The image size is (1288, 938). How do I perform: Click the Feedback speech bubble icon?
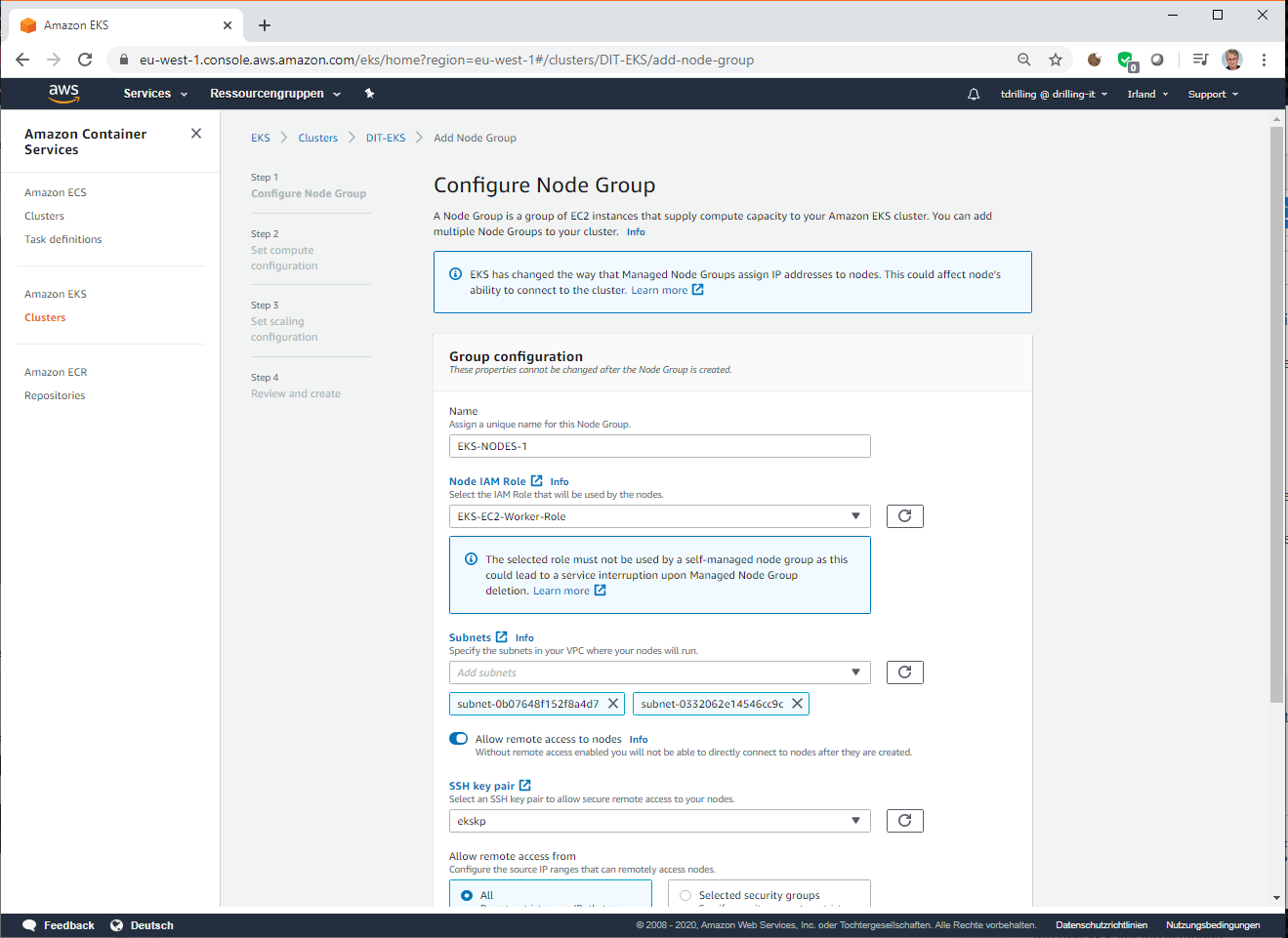pyautogui.click(x=29, y=925)
